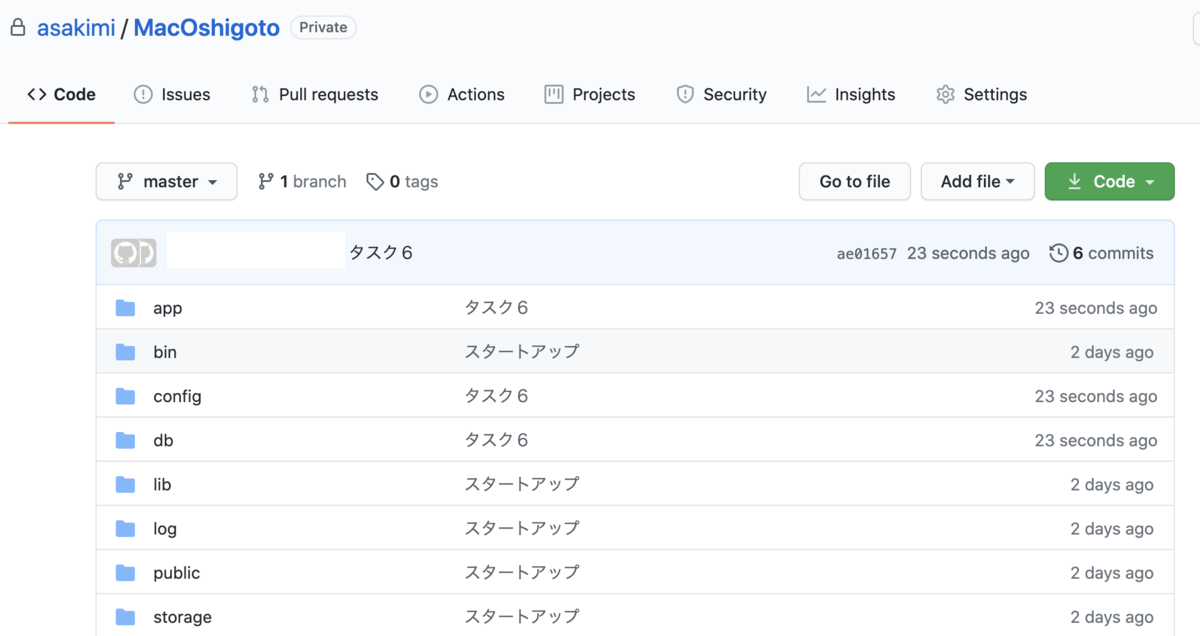Click the branch icon beside '1 branch'
Screen dimensions: 1200x636
click(x=266, y=181)
